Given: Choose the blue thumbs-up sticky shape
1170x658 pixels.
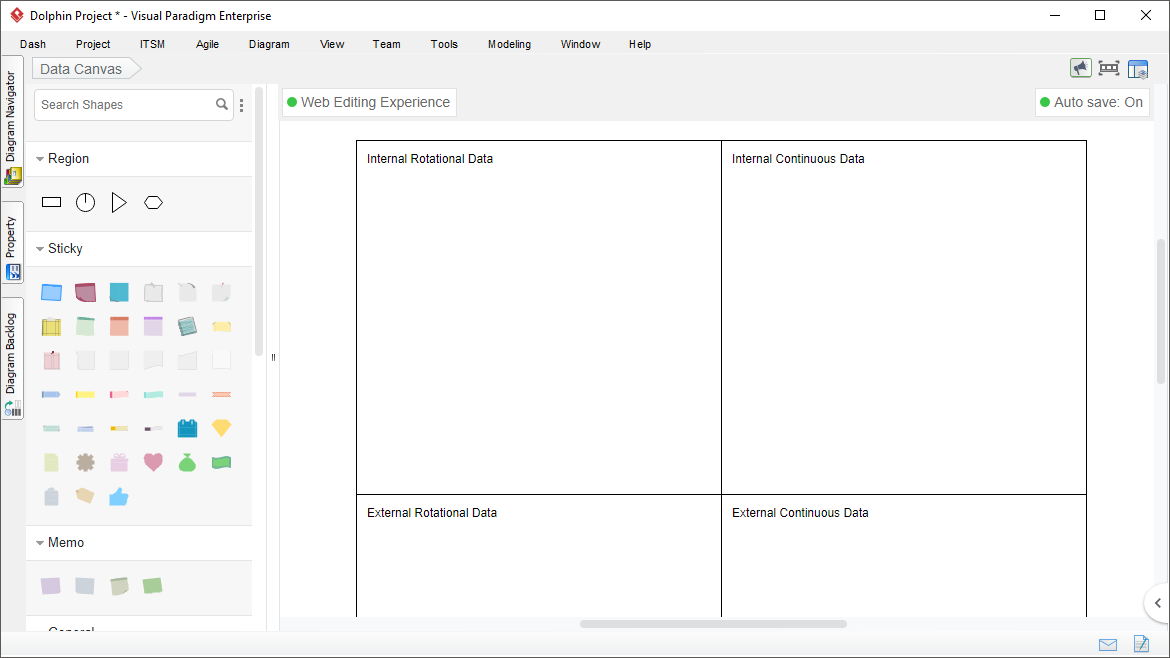Looking at the screenshot, I should pyautogui.click(x=119, y=496).
